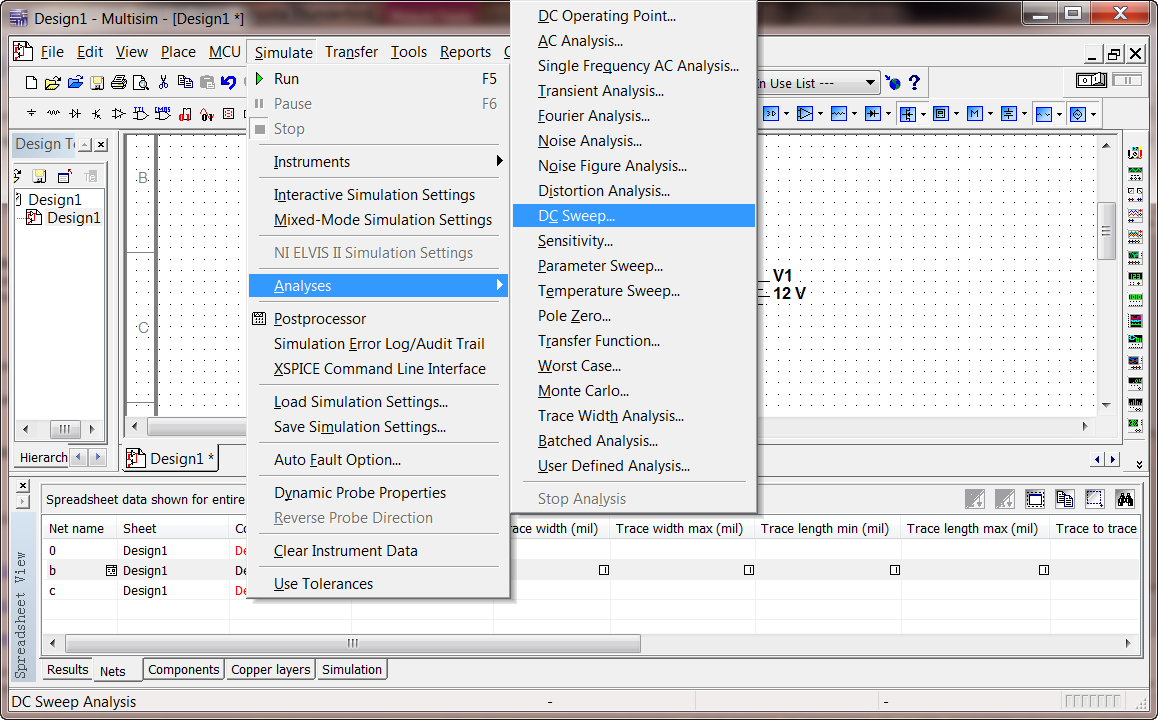Toggle checkbox under Trace width max column
The image size is (1158, 720).
[x=749, y=570]
